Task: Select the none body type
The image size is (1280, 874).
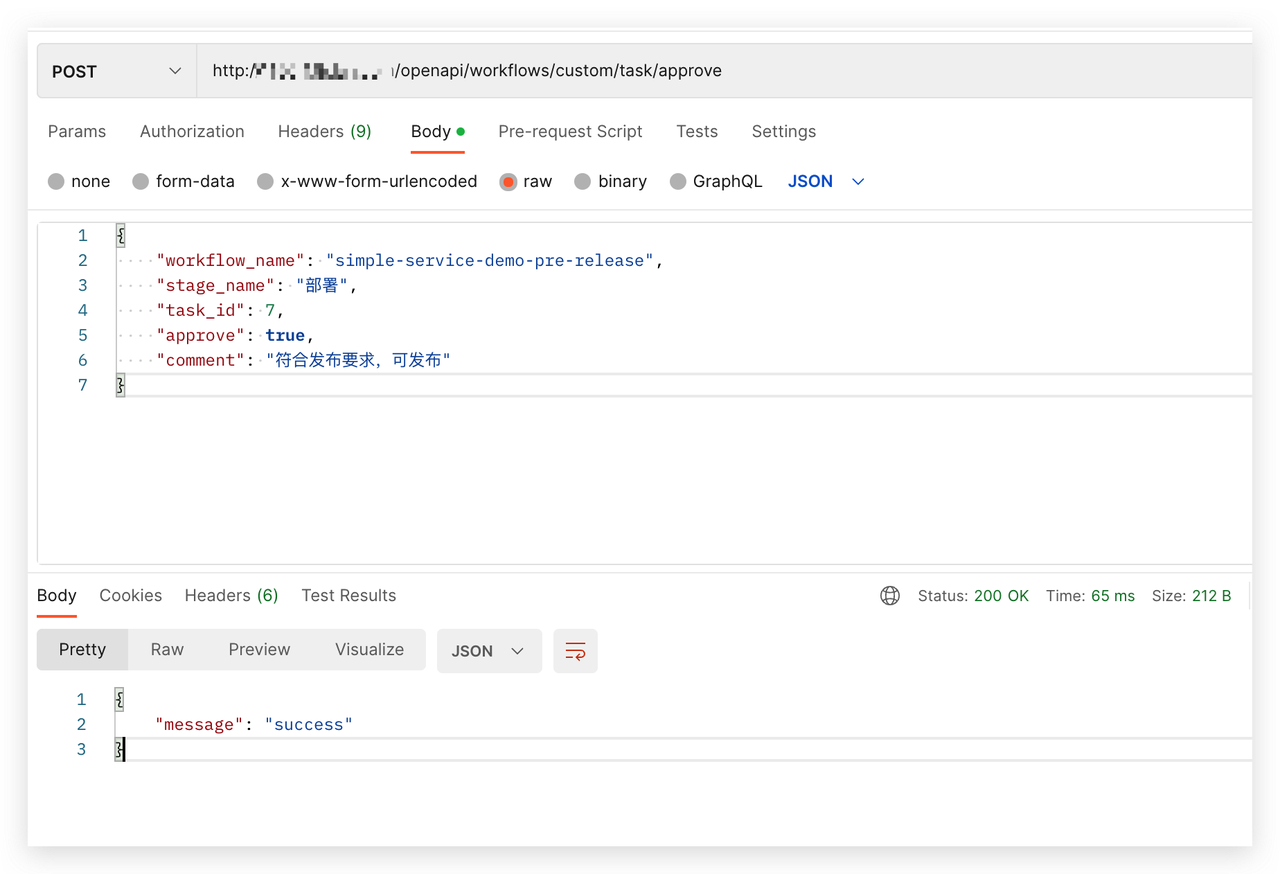Action: click(x=56, y=182)
